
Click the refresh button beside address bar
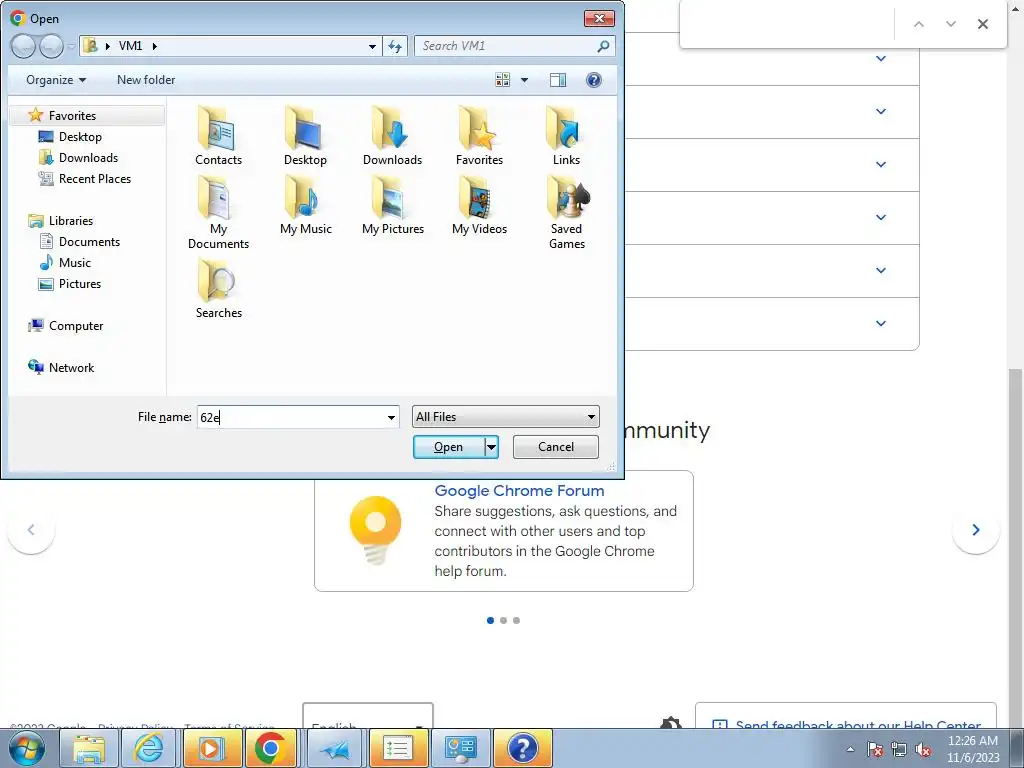click(x=395, y=46)
